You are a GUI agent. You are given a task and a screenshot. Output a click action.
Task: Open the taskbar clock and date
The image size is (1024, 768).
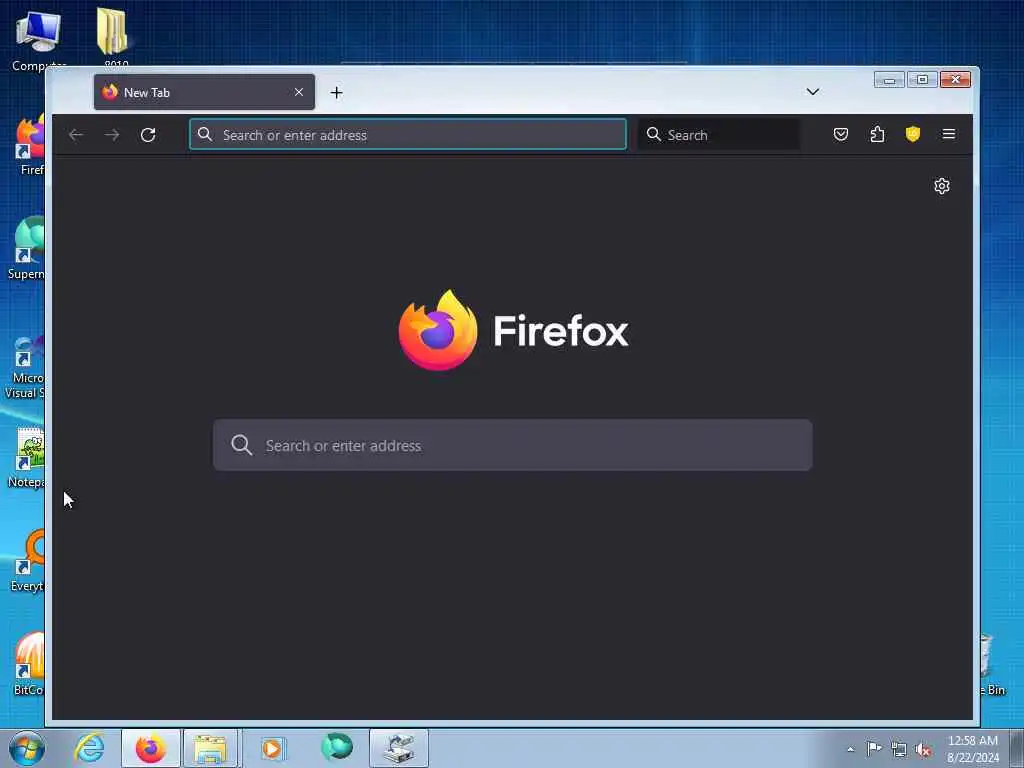pos(973,749)
